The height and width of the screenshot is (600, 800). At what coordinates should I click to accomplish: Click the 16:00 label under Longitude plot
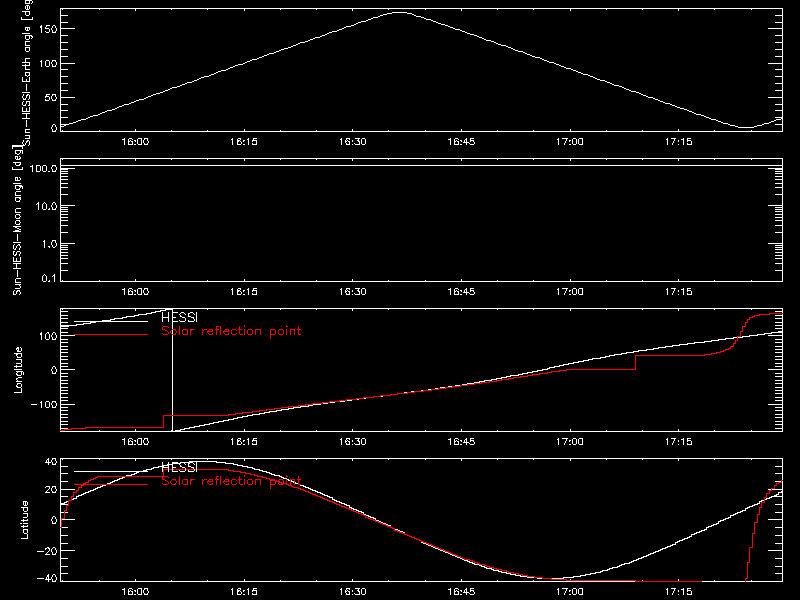coord(135,442)
